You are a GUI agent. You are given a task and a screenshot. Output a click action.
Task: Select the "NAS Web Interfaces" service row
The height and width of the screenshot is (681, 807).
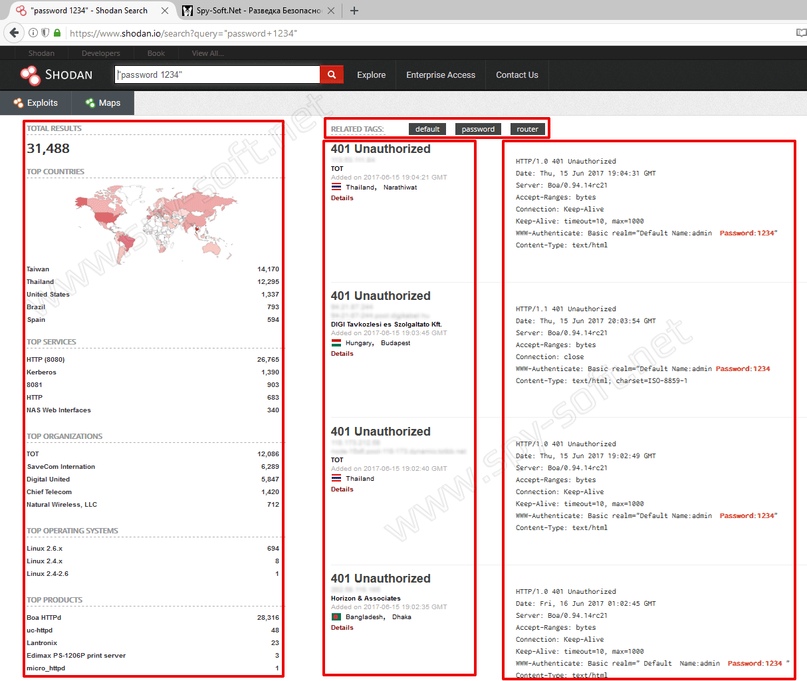click(x=153, y=410)
